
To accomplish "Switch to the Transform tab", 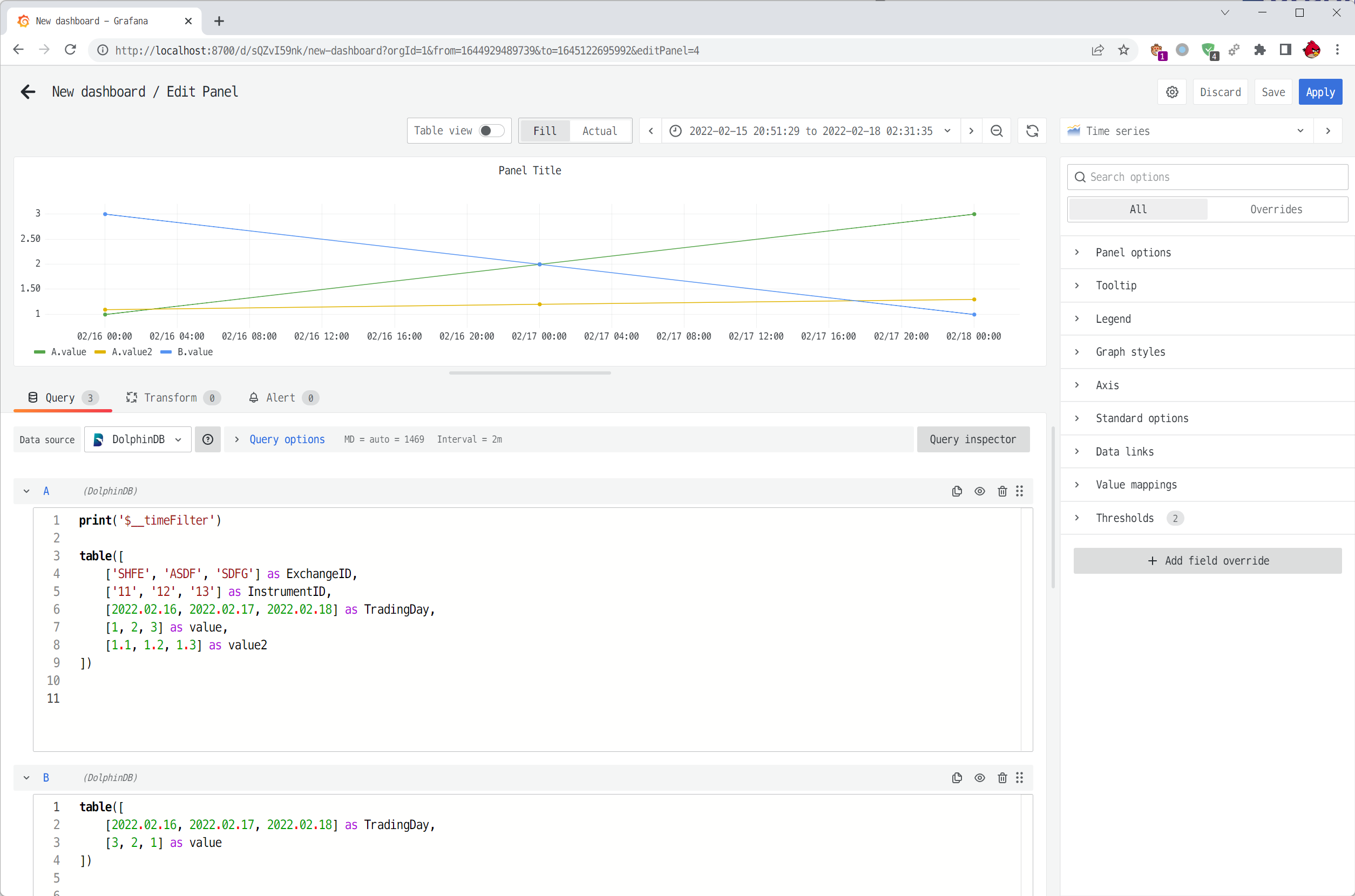I will pyautogui.click(x=171, y=398).
